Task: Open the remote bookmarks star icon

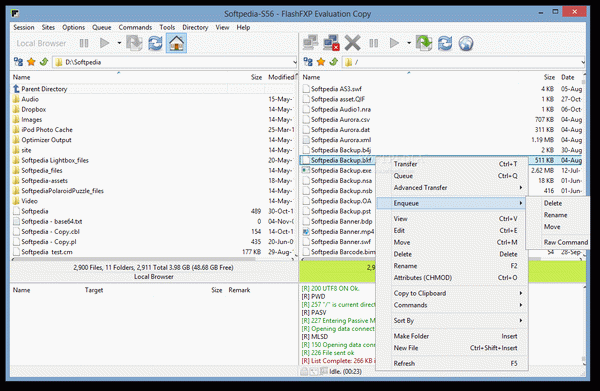Action: tap(321, 62)
